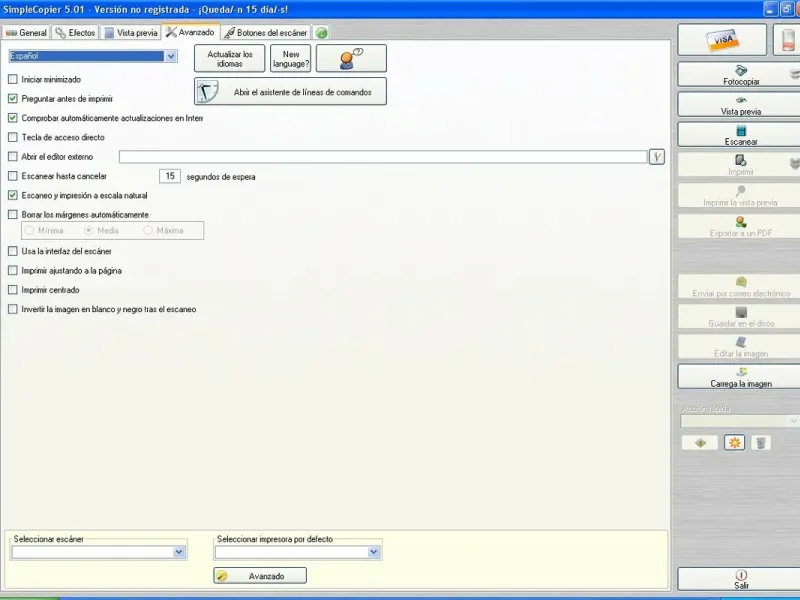Click the Imprimir sidebar button
This screenshot has width=800, height=600.
(x=741, y=165)
